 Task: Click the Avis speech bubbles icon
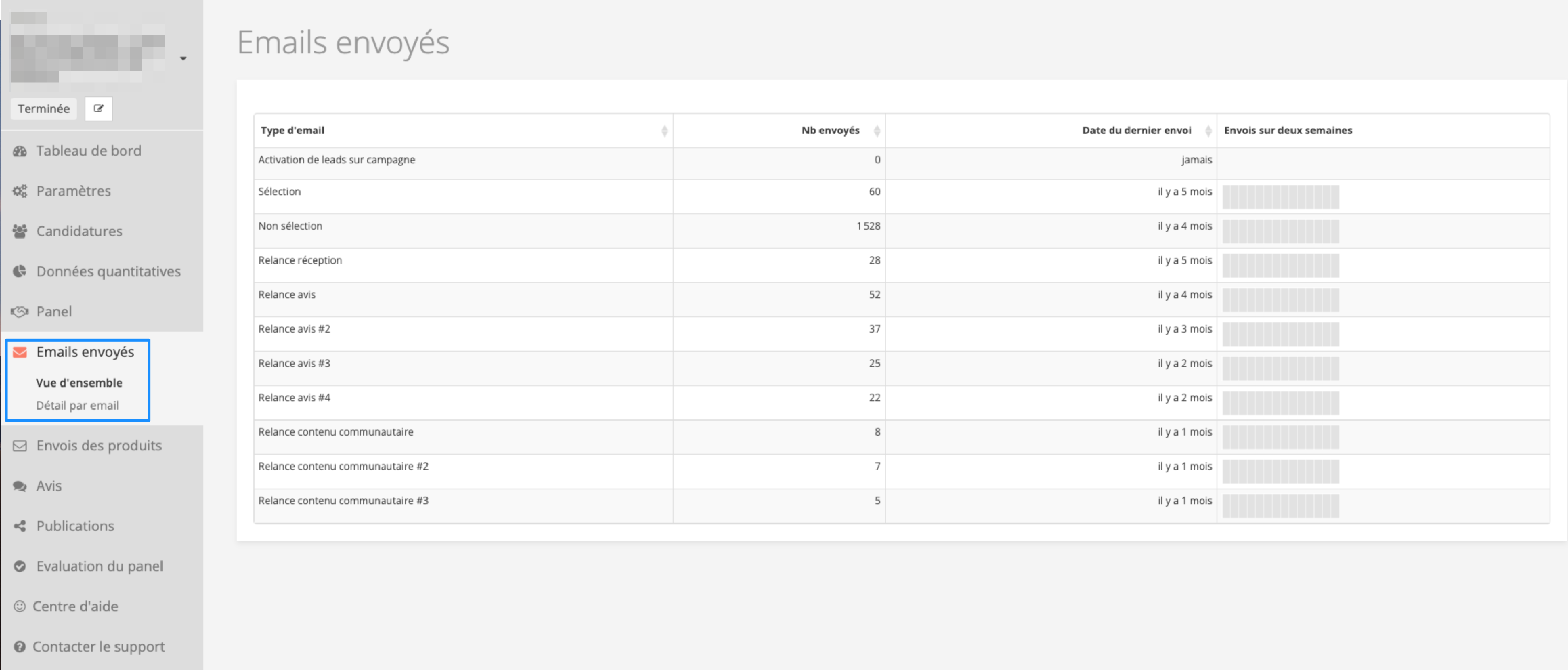[19, 486]
